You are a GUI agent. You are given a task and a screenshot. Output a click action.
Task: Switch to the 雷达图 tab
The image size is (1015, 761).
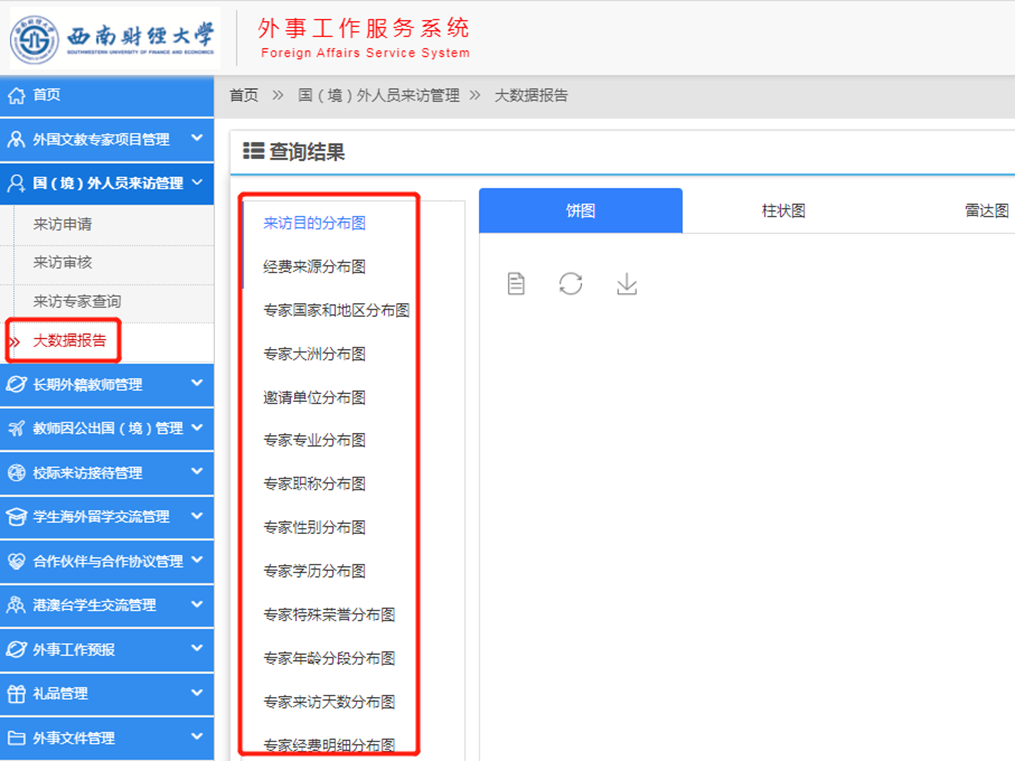click(986, 211)
